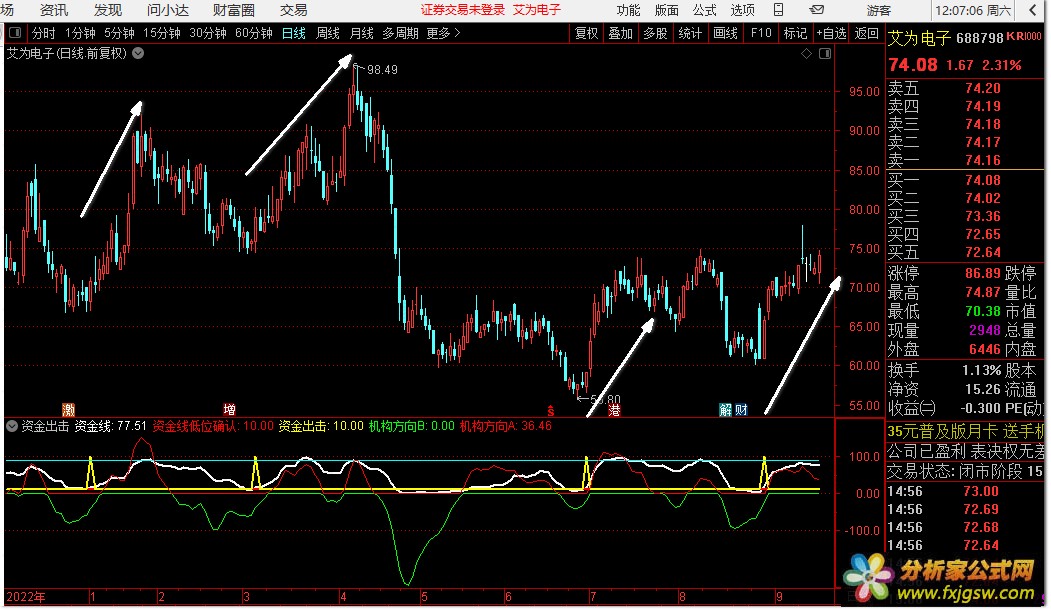Open the 财富圈 menu

(234, 10)
